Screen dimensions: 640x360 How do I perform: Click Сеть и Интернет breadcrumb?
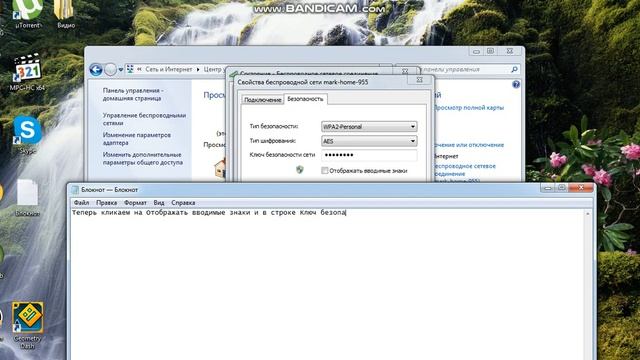(x=169, y=69)
